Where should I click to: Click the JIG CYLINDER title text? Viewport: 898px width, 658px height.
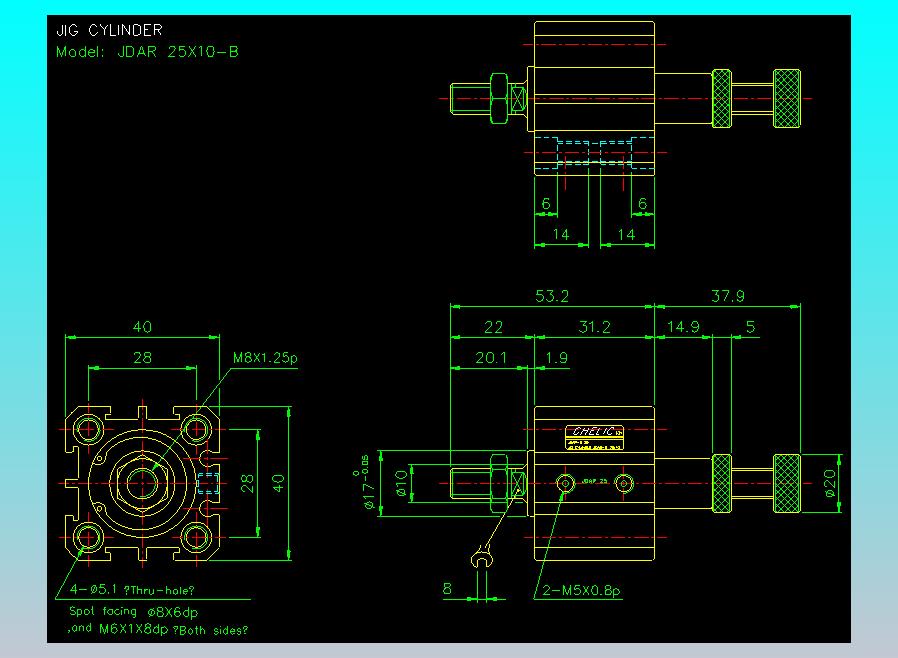(109, 30)
